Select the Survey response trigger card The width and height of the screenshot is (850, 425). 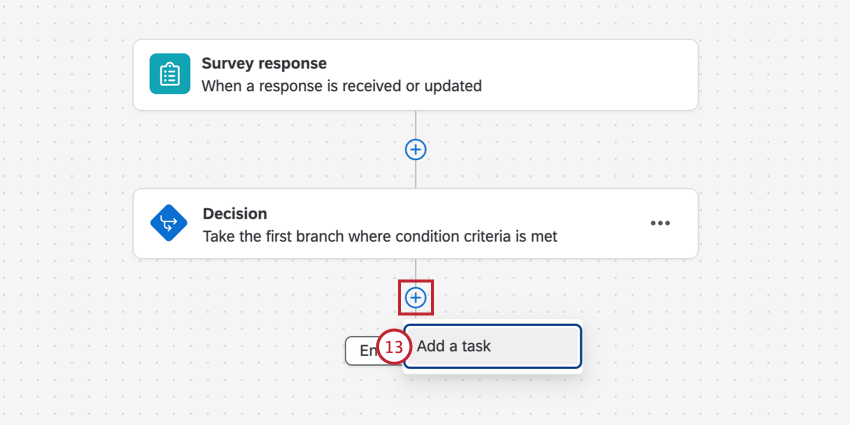tap(415, 75)
